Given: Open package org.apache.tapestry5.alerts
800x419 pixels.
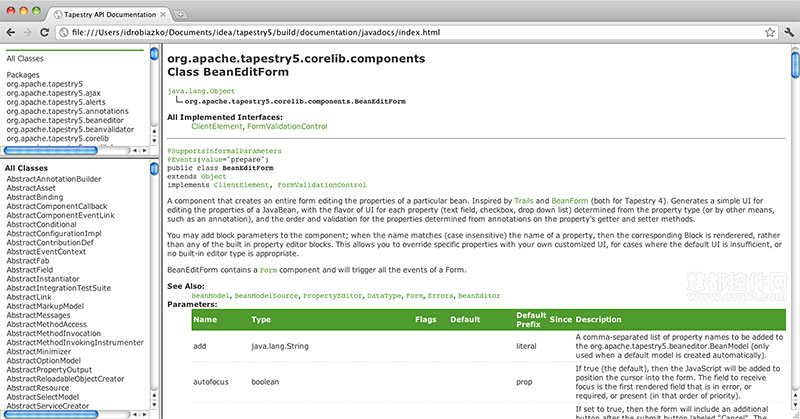Looking at the screenshot, I should [56, 102].
